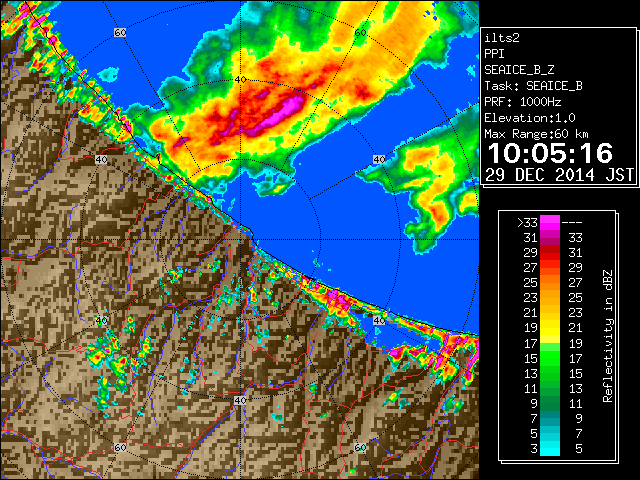Click the 60 range label in southwest sector
The height and width of the screenshot is (480, 640).
point(120,447)
